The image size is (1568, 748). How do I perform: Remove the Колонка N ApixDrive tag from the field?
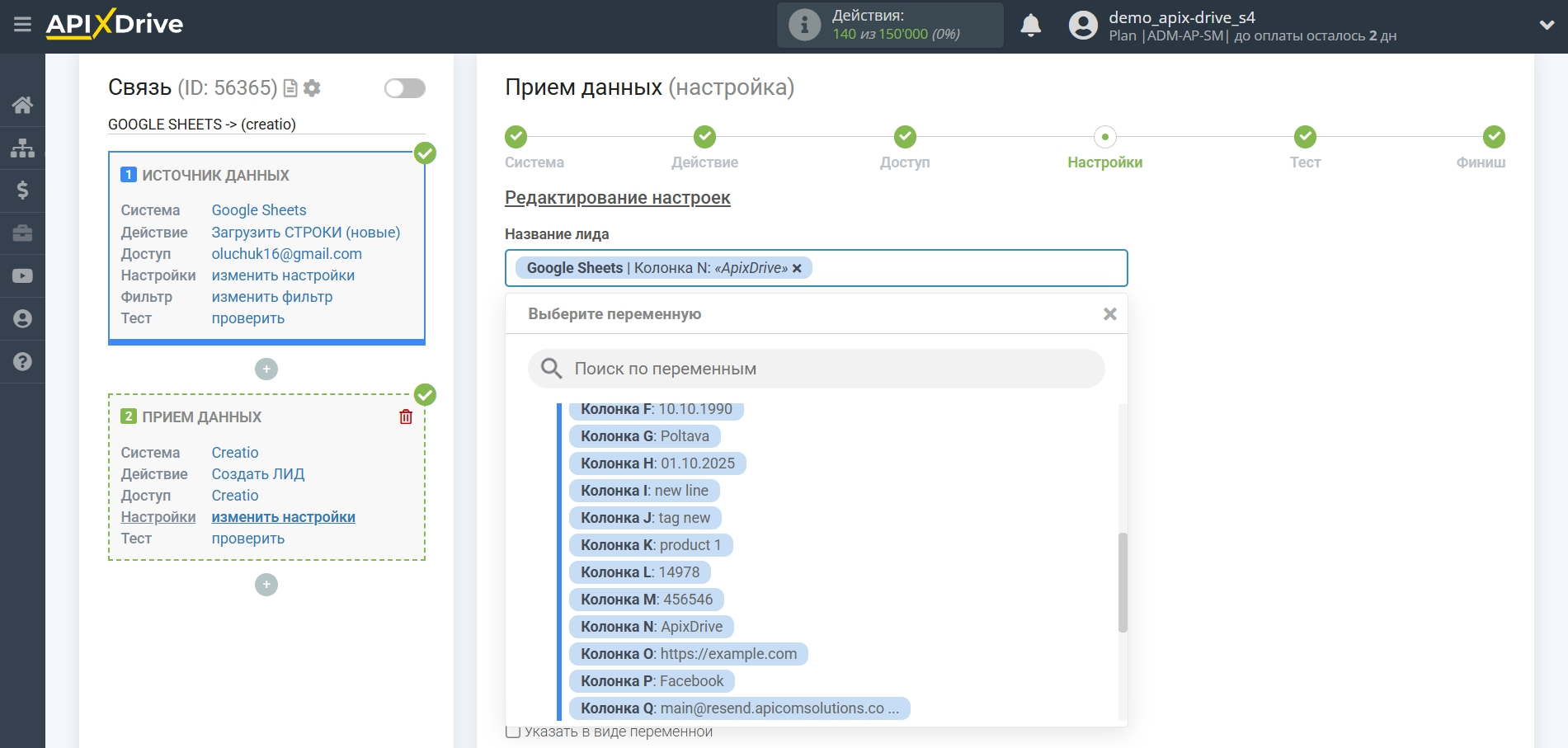797,269
